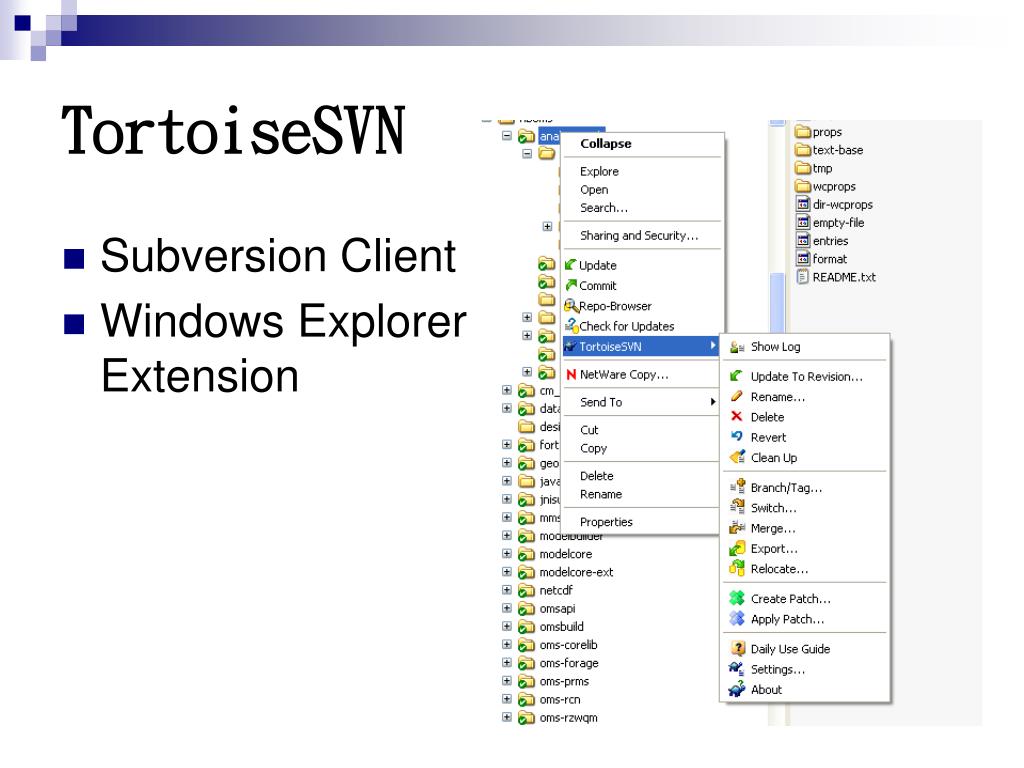
Task: Expand the omsbuild tree node
Action: [x=506, y=626]
